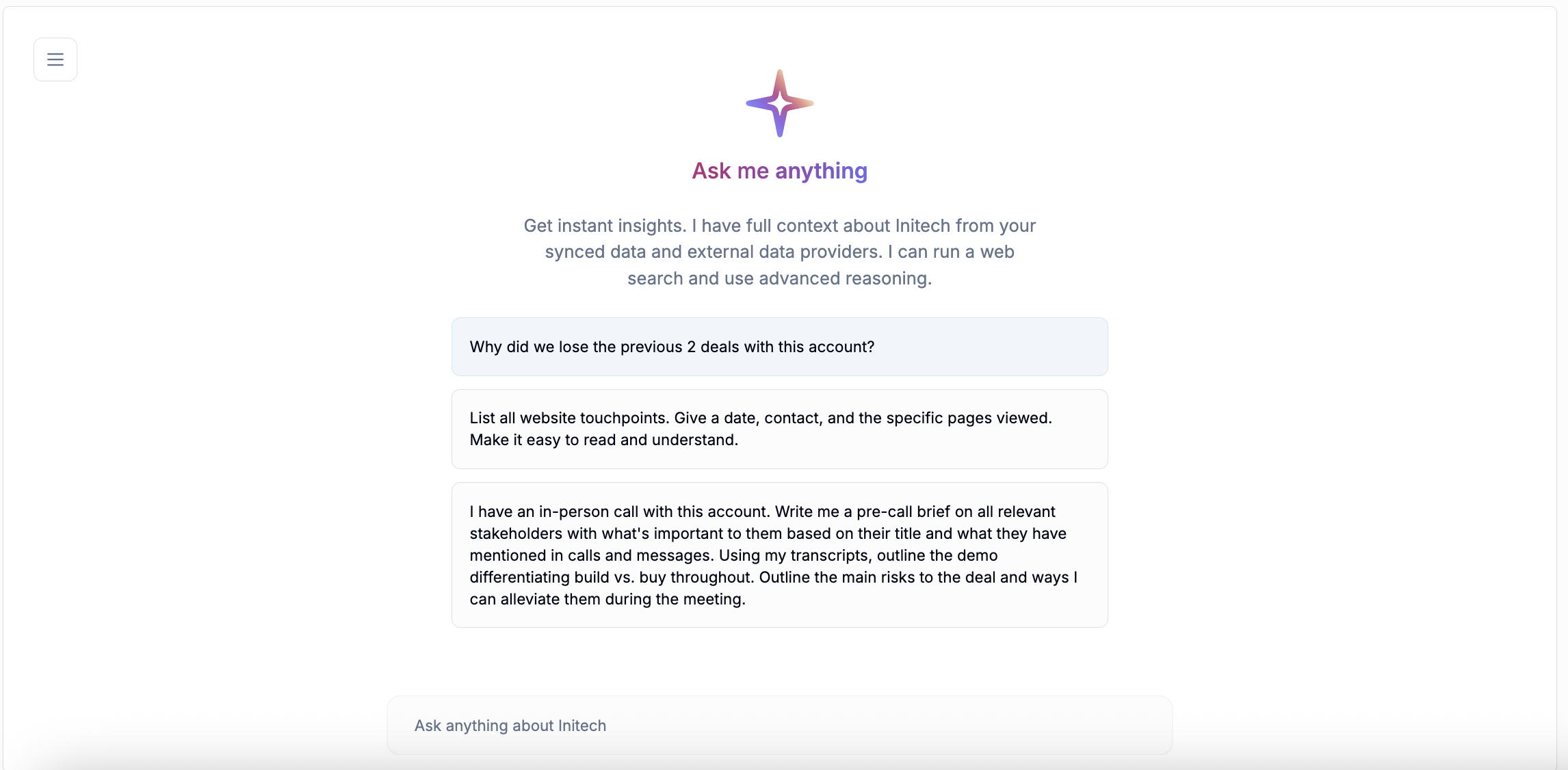Click the 'Ask me anything' heading
Image resolution: width=1568 pixels, height=770 pixels.
(779, 171)
